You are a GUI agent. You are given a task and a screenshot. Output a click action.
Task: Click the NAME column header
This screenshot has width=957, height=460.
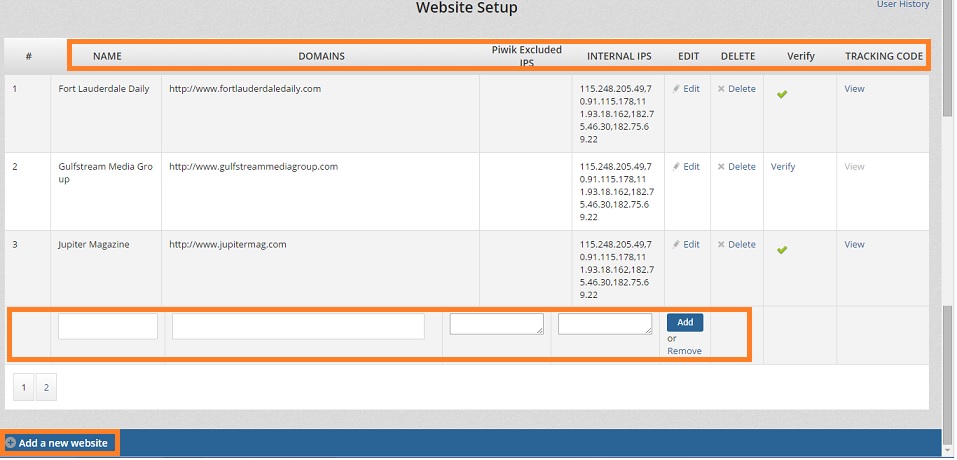pyautogui.click(x=107, y=56)
